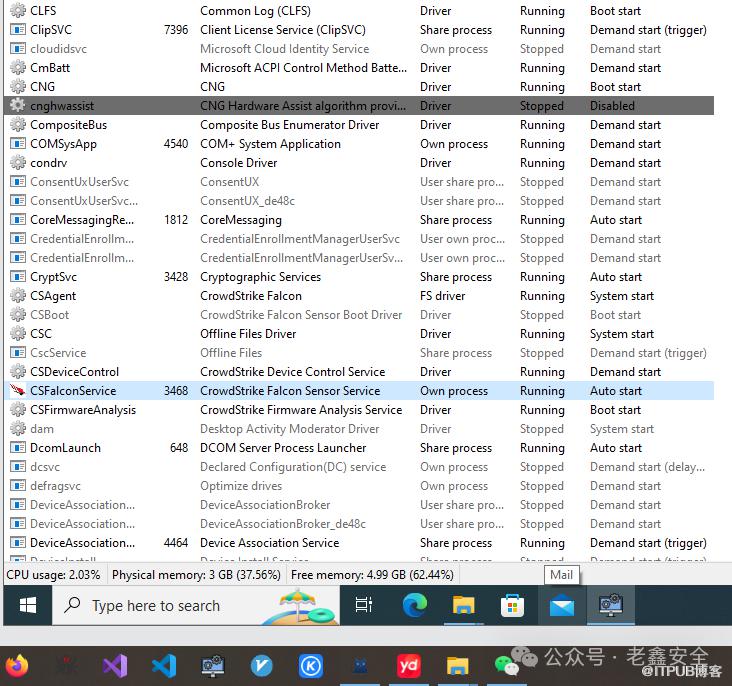Image resolution: width=732 pixels, height=686 pixels.
Task: Open Microsoft Store from the taskbar
Action: (x=512, y=605)
